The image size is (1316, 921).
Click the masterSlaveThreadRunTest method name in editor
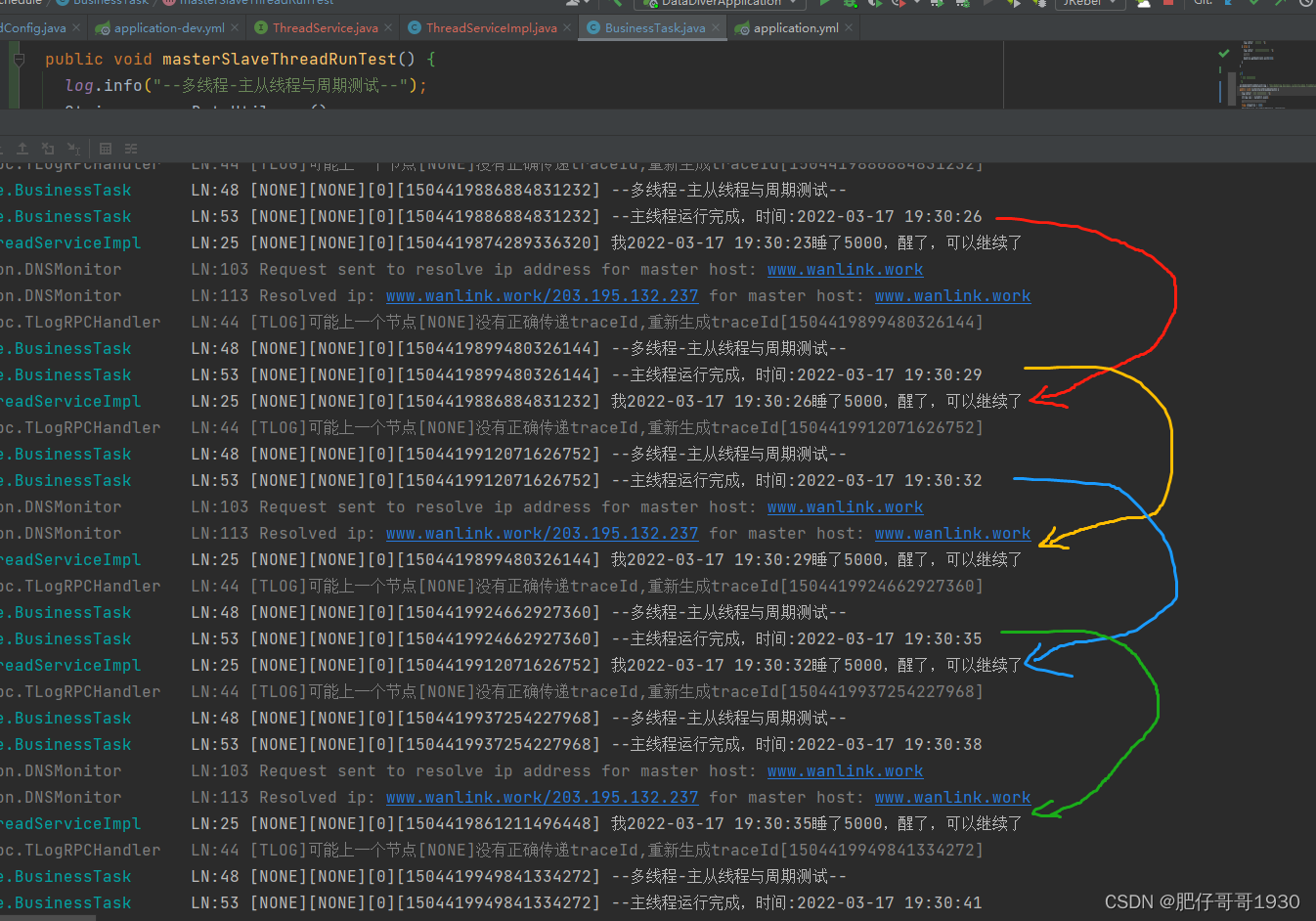[279, 60]
